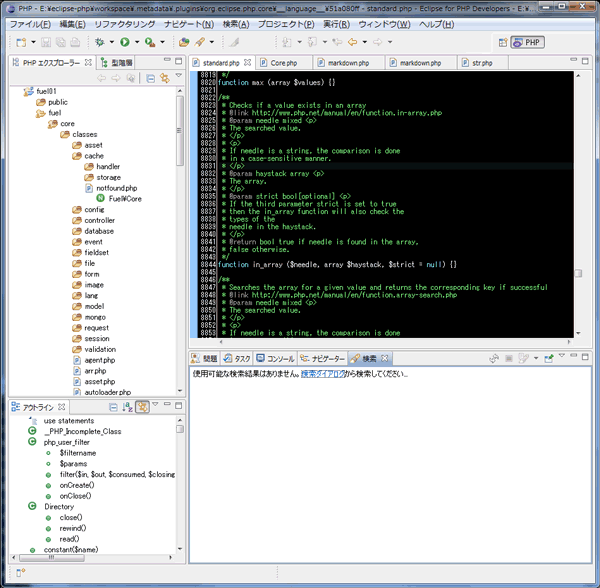Open the Debug button dropdown arrow

(112, 42)
